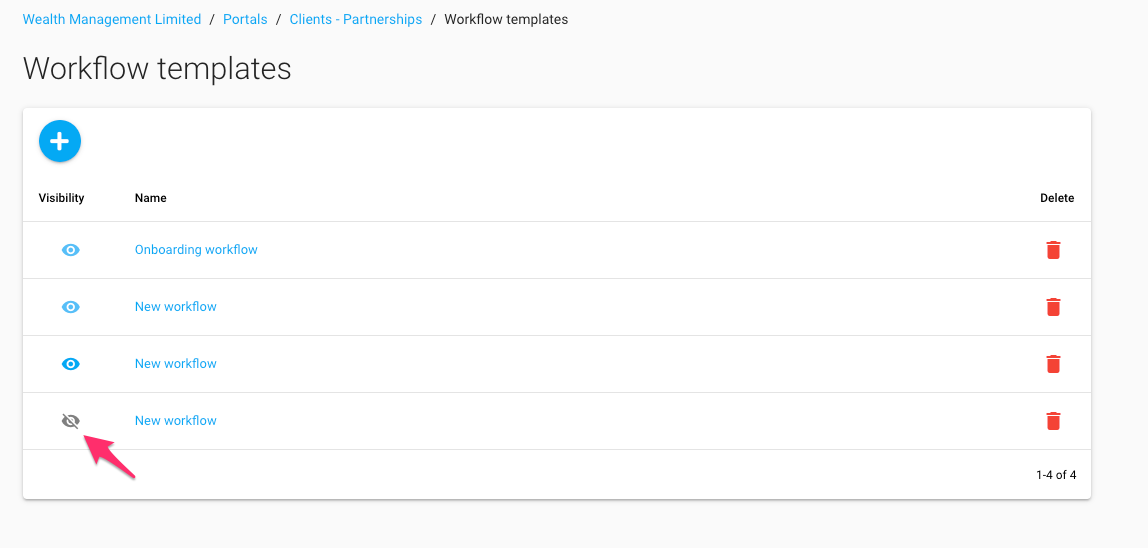Screen dimensions: 1148x548
Task: Click the Visibility column header
Action: pyautogui.click(x=62, y=198)
